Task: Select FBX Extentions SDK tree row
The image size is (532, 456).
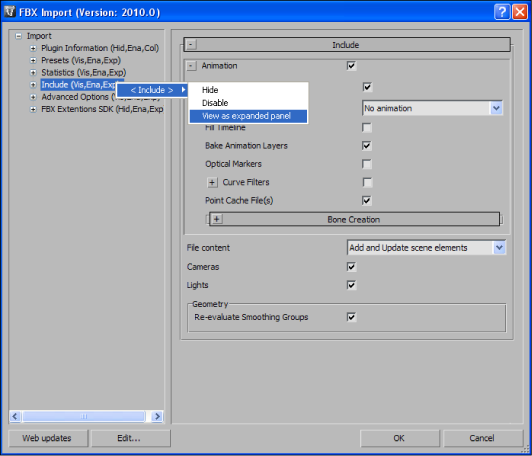Action: [102, 109]
